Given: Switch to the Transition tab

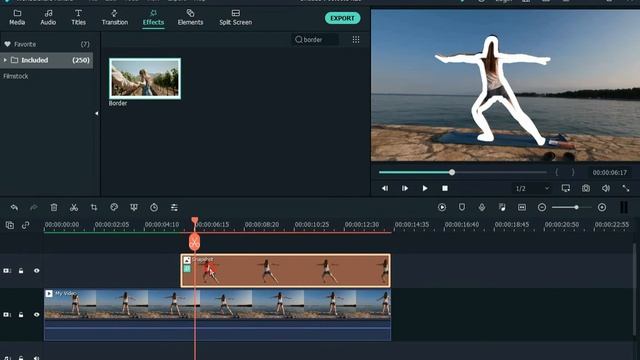Looking at the screenshot, I should point(115,18).
